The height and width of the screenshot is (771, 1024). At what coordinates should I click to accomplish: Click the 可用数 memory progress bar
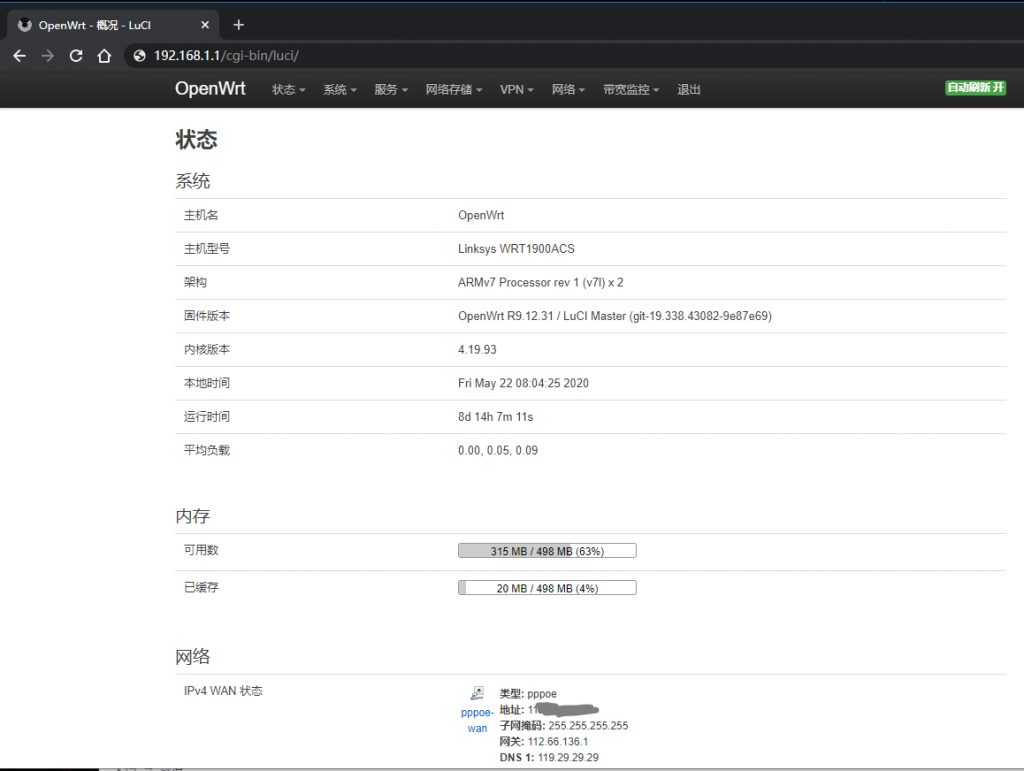(547, 551)
